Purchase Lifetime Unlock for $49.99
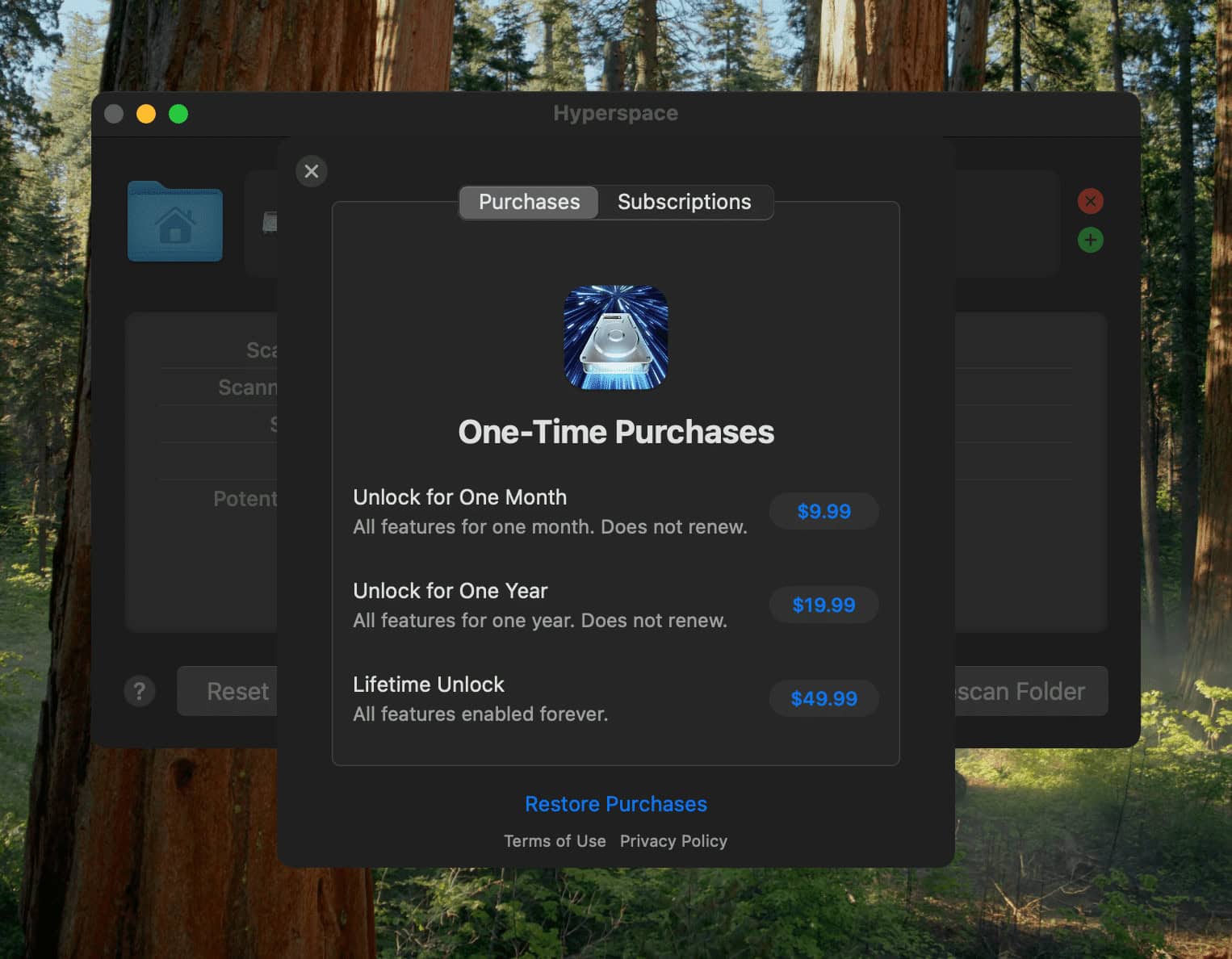This screenshot has width=1232, height=959. point(823,698)
